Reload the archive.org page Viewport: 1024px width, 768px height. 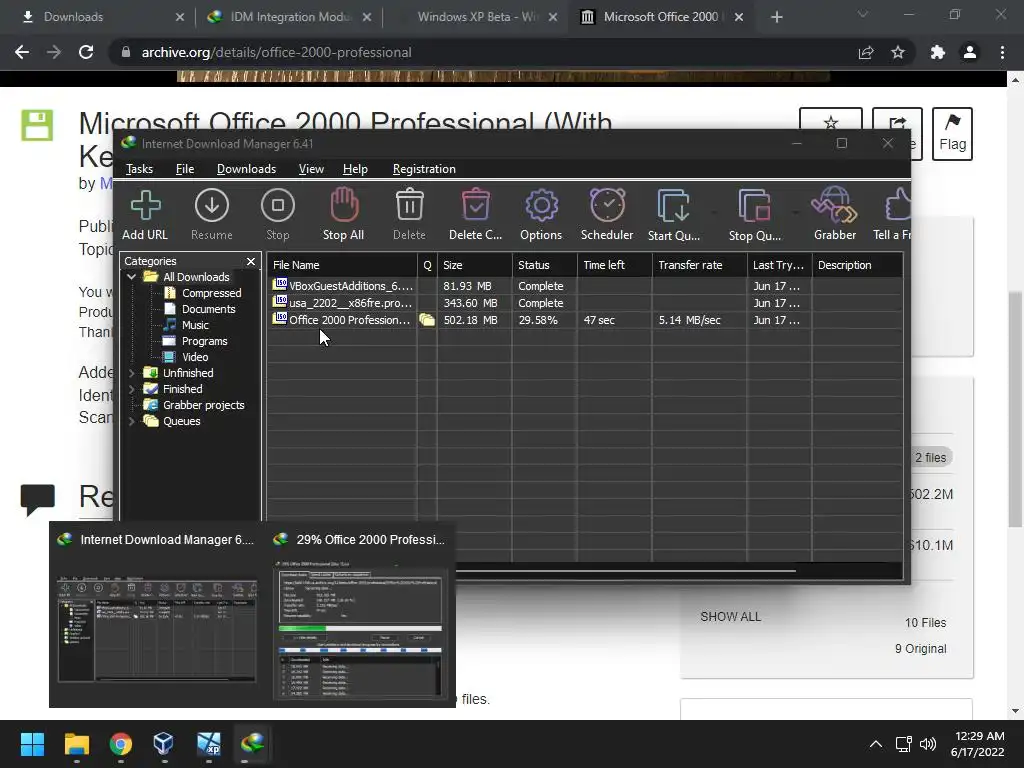click(x=86, y=52)
